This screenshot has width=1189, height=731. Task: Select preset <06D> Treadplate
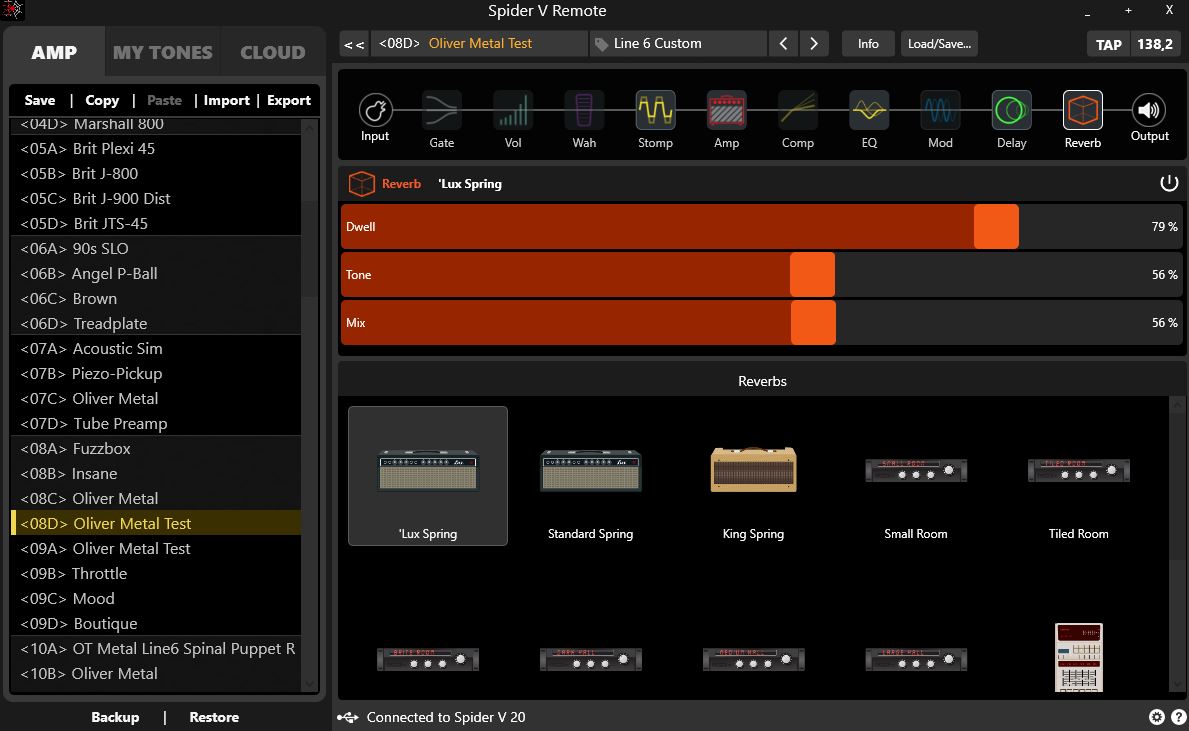(x=156, y=323)
